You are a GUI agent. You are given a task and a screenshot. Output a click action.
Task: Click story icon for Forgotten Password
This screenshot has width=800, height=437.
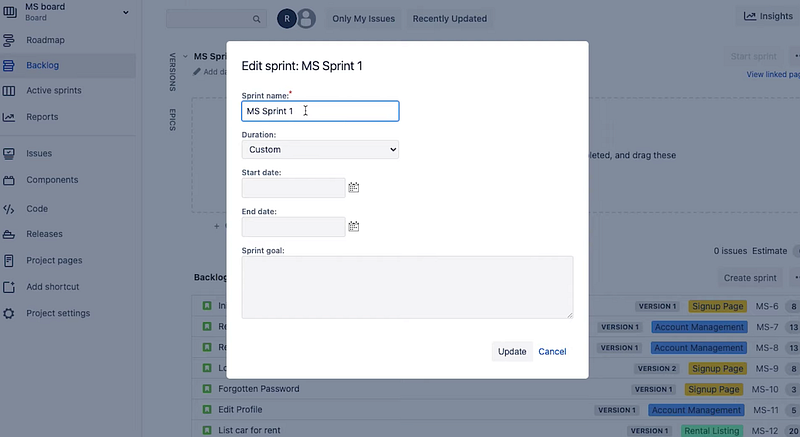(207, 389)
